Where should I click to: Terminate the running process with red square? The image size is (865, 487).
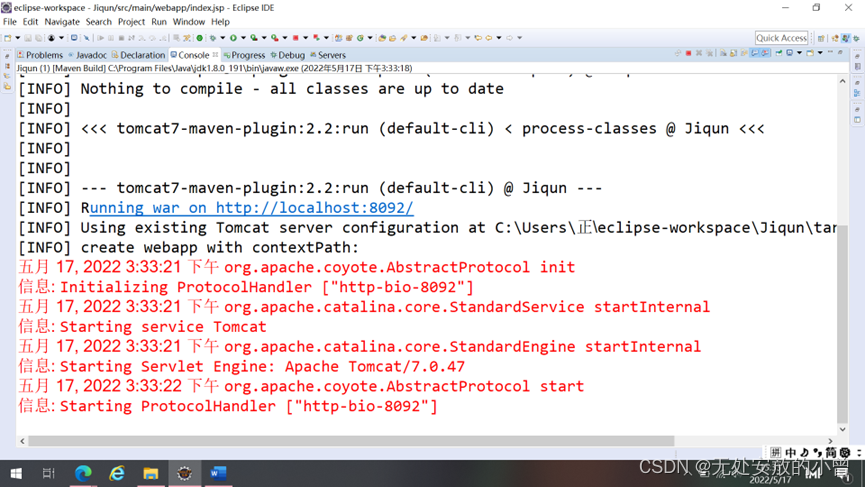coord(688,53)
